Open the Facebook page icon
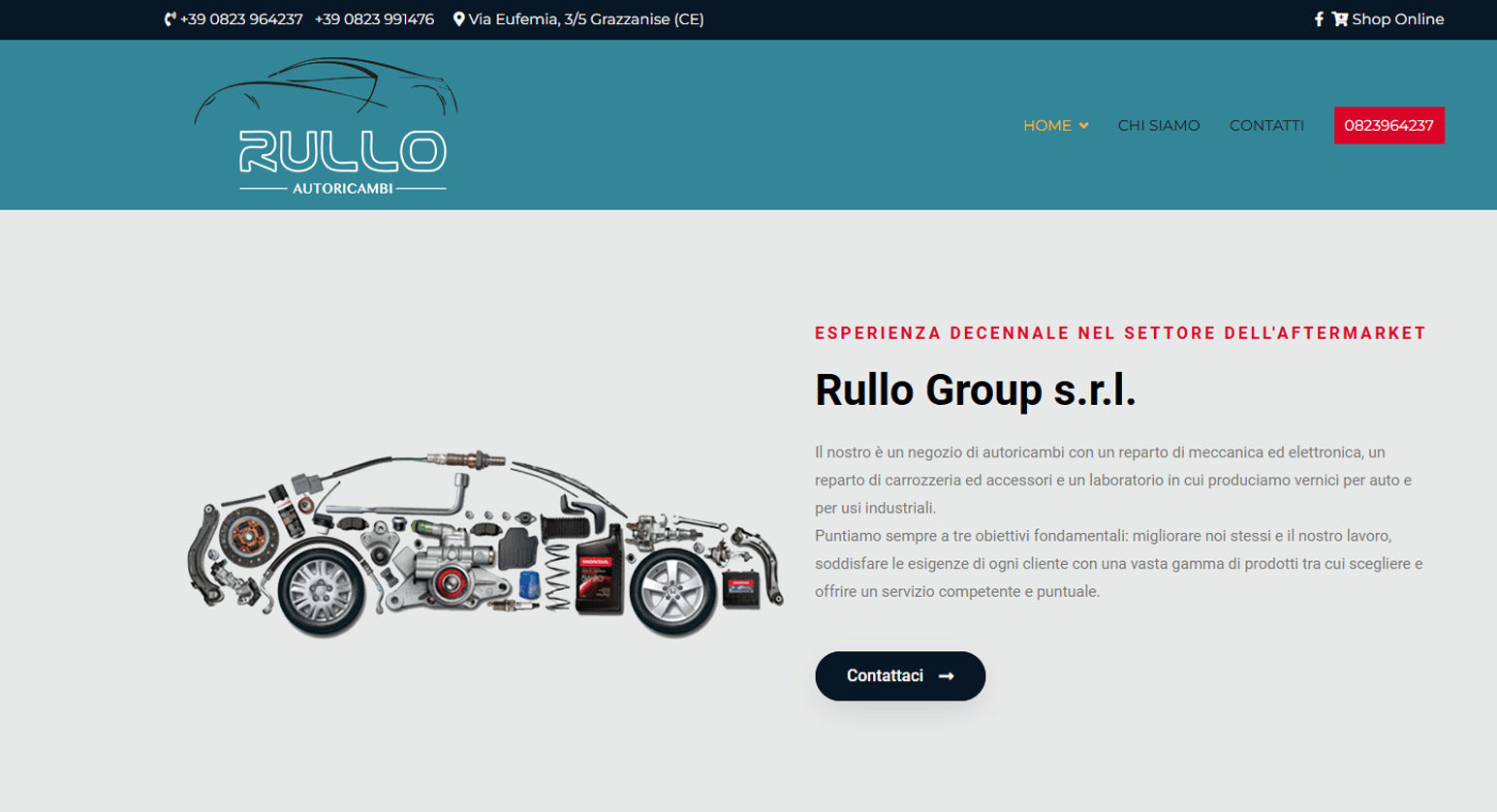Image resolution: width=1497 pixels, height=812 pixels. tap(1319, 19)
